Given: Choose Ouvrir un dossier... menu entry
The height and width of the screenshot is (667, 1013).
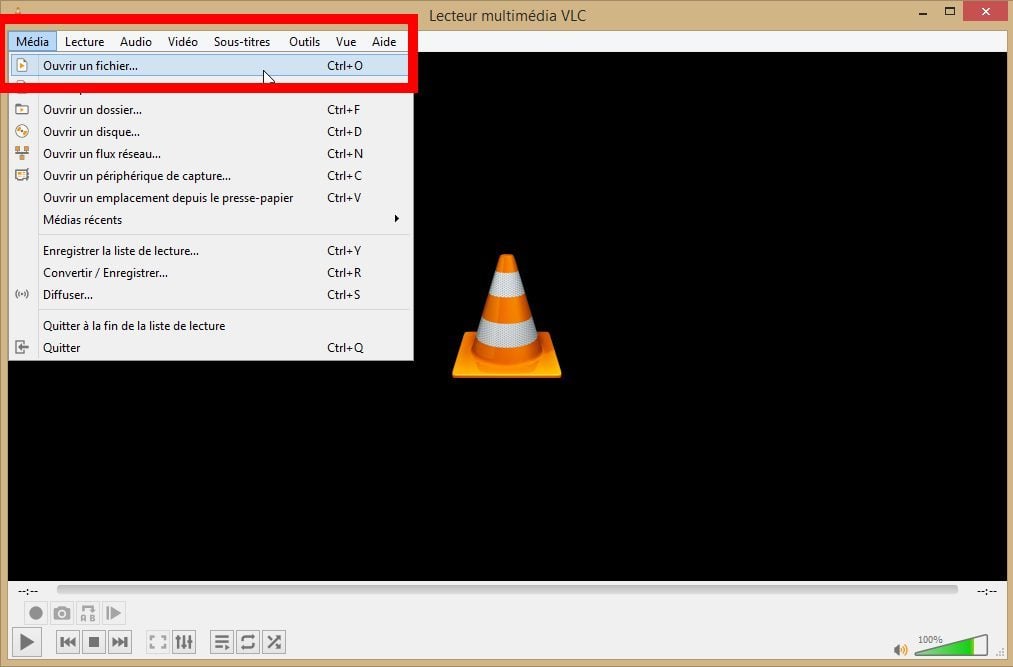Looking at the screenshot, I should pos(211,110).
